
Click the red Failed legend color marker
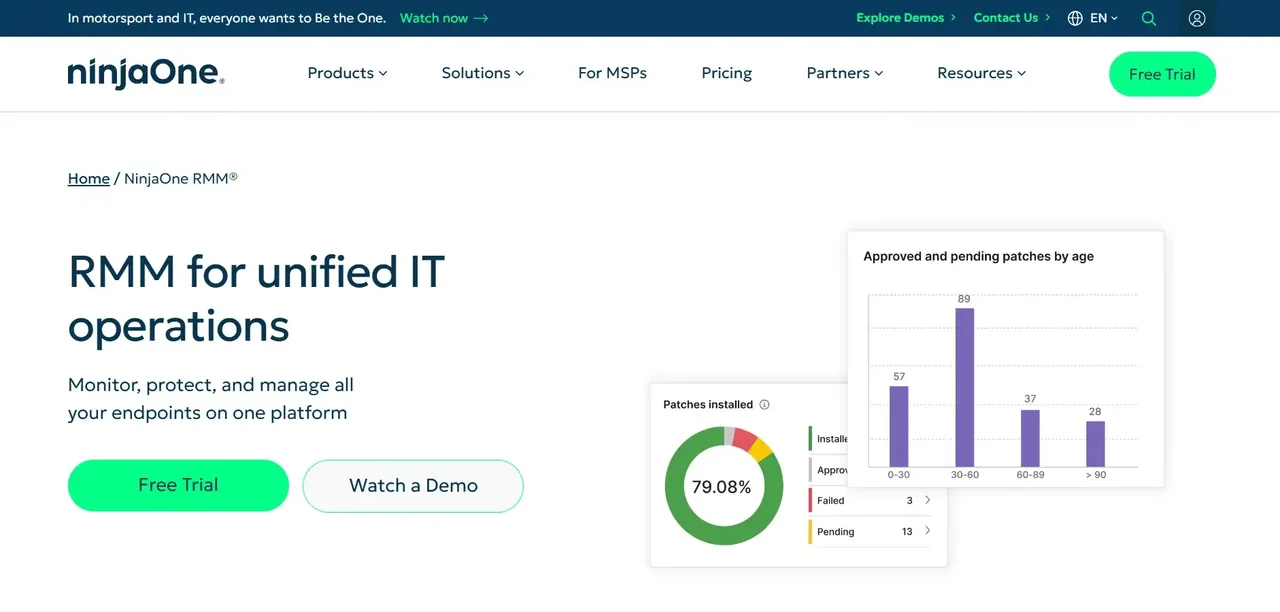click(810, 500)
